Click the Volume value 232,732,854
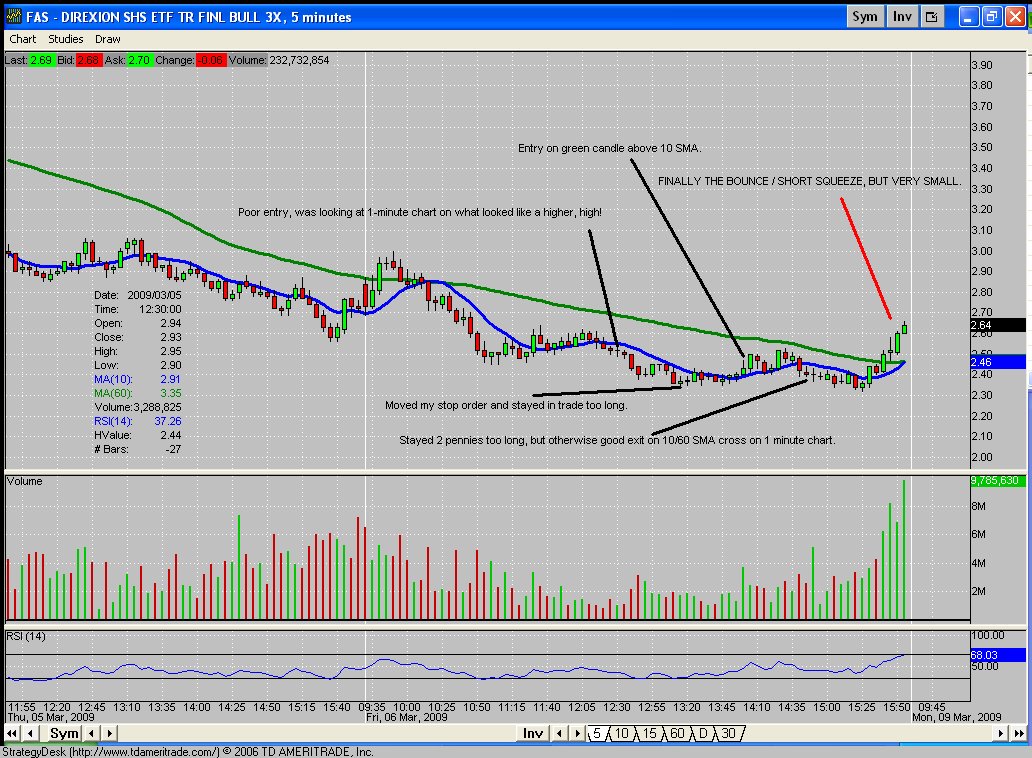 click(x=299, y=60)
